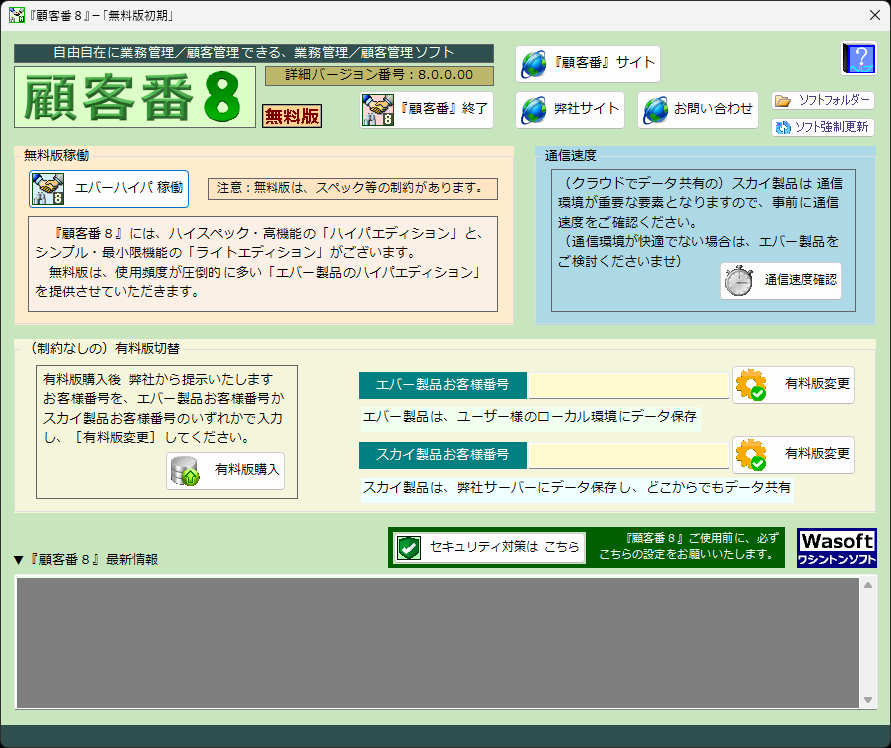
Task: Open セキュリティ対策は こちら
Action: (489, 547)
